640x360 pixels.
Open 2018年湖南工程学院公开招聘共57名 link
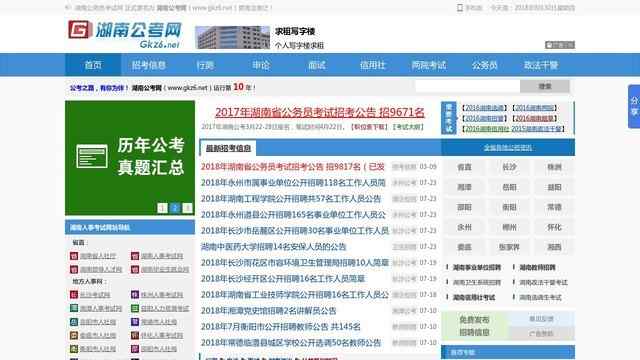click(291, 198)
